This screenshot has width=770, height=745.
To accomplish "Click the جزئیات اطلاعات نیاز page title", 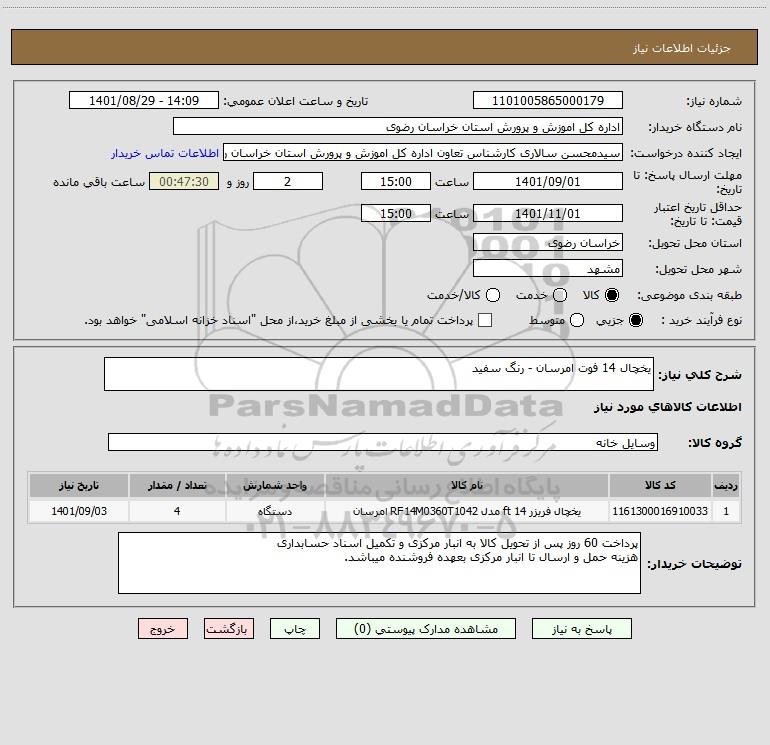I will point(682,48).
